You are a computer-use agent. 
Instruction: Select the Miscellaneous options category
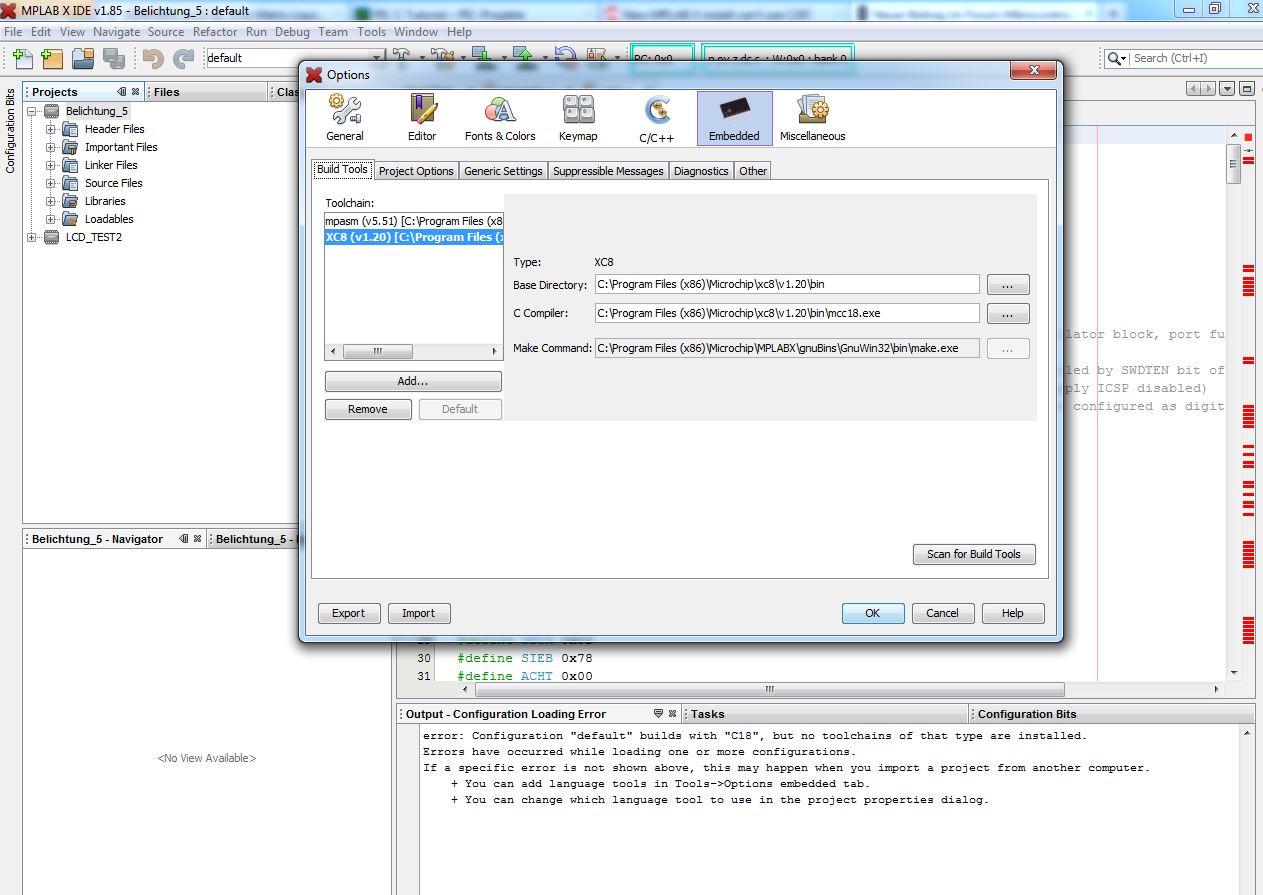pos(812,118)
